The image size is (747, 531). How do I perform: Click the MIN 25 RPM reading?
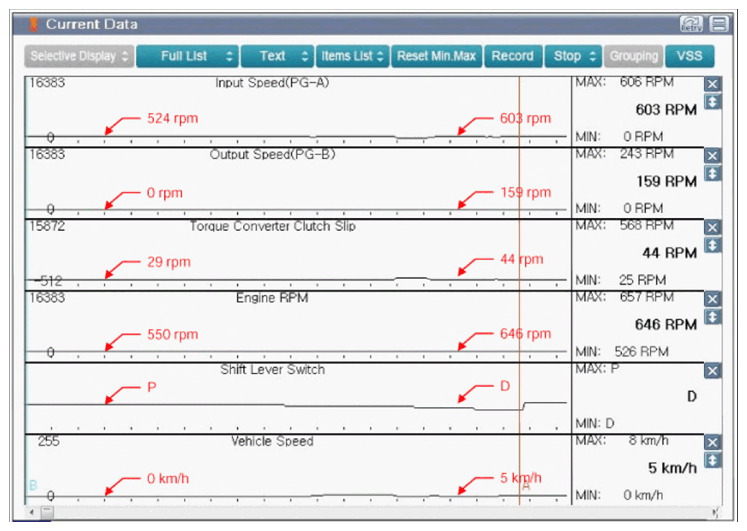coord(620,280)
